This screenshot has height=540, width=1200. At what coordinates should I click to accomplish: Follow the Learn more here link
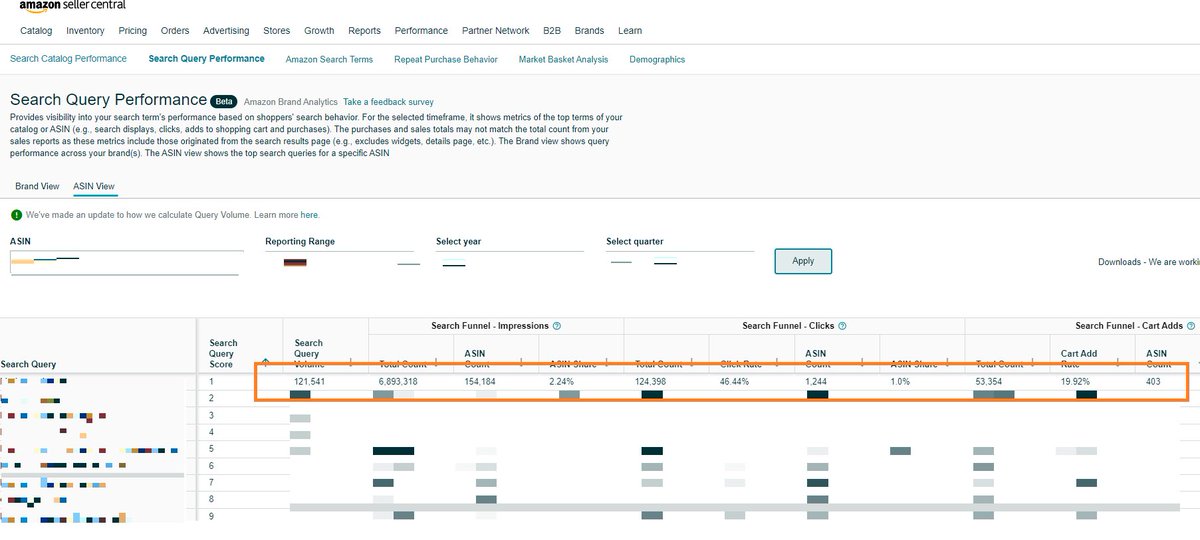[x=309, y=215]
